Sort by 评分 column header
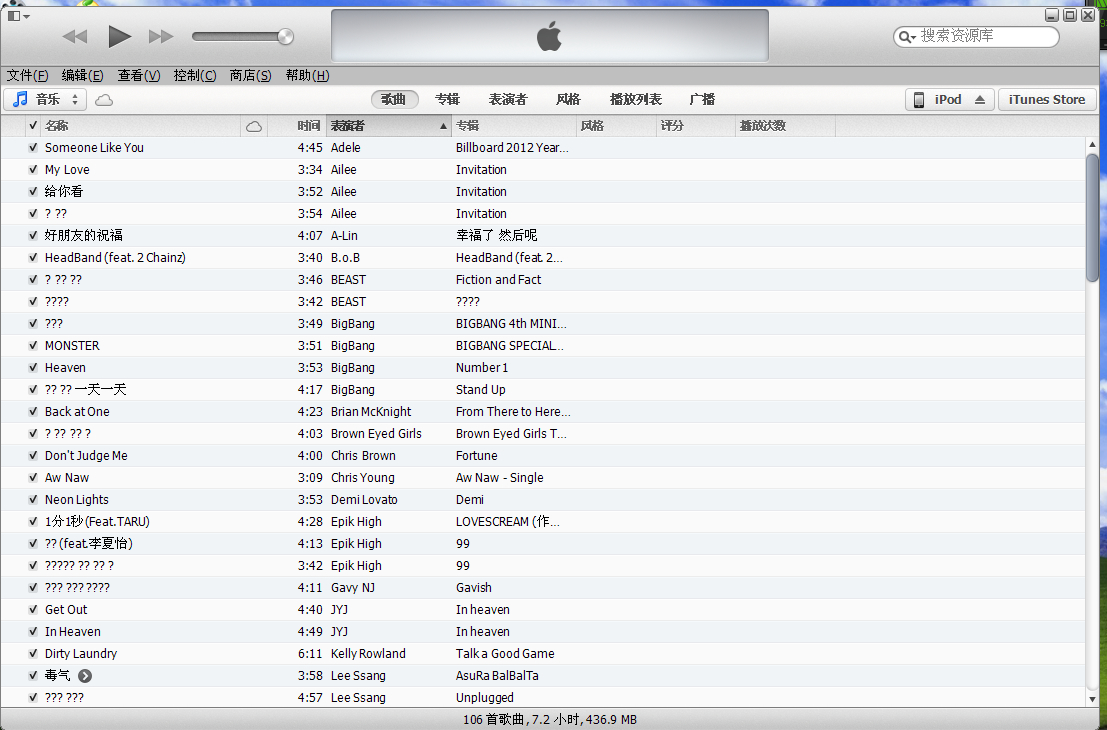 coord(695,126)
